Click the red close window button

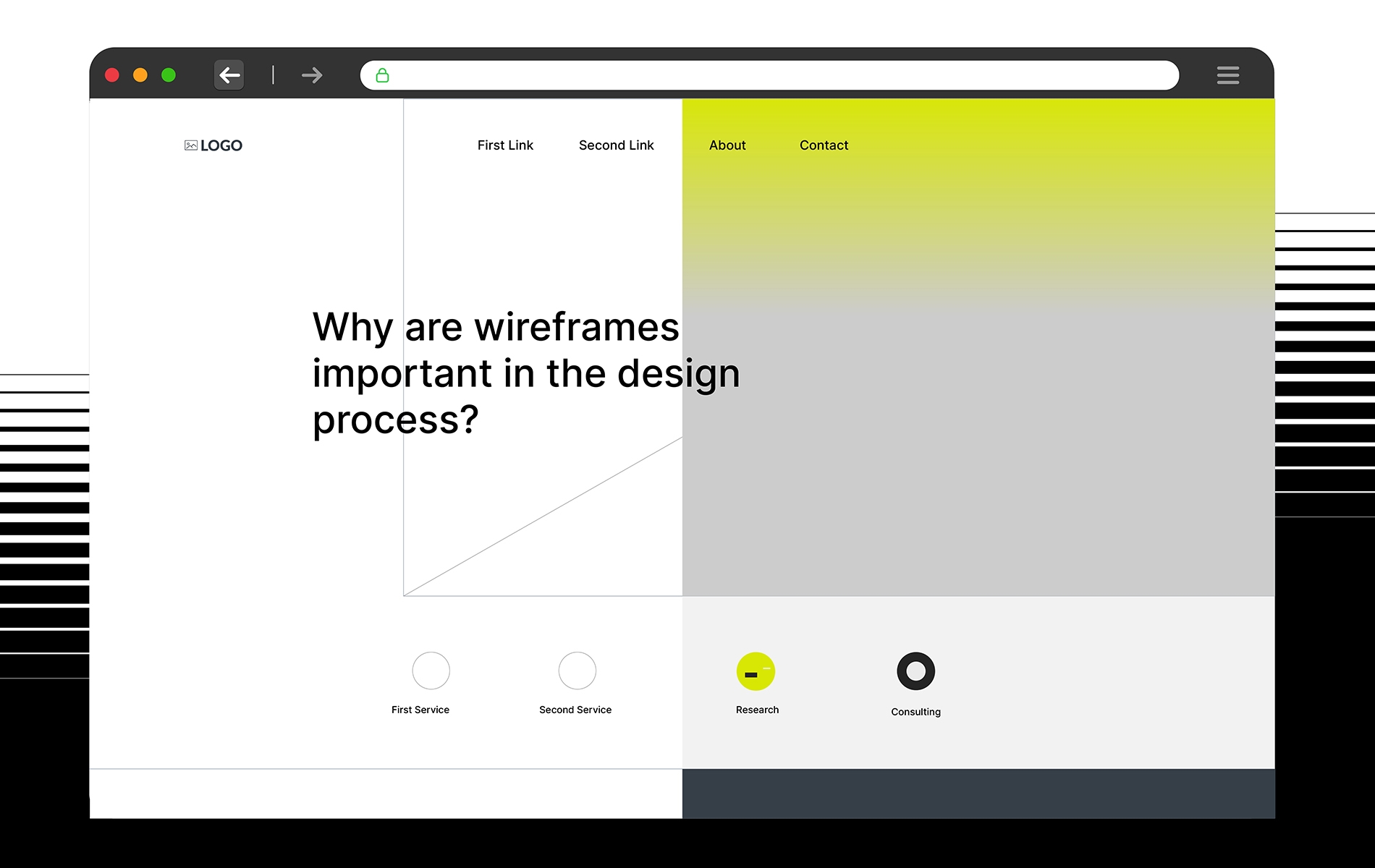point(112,75)
